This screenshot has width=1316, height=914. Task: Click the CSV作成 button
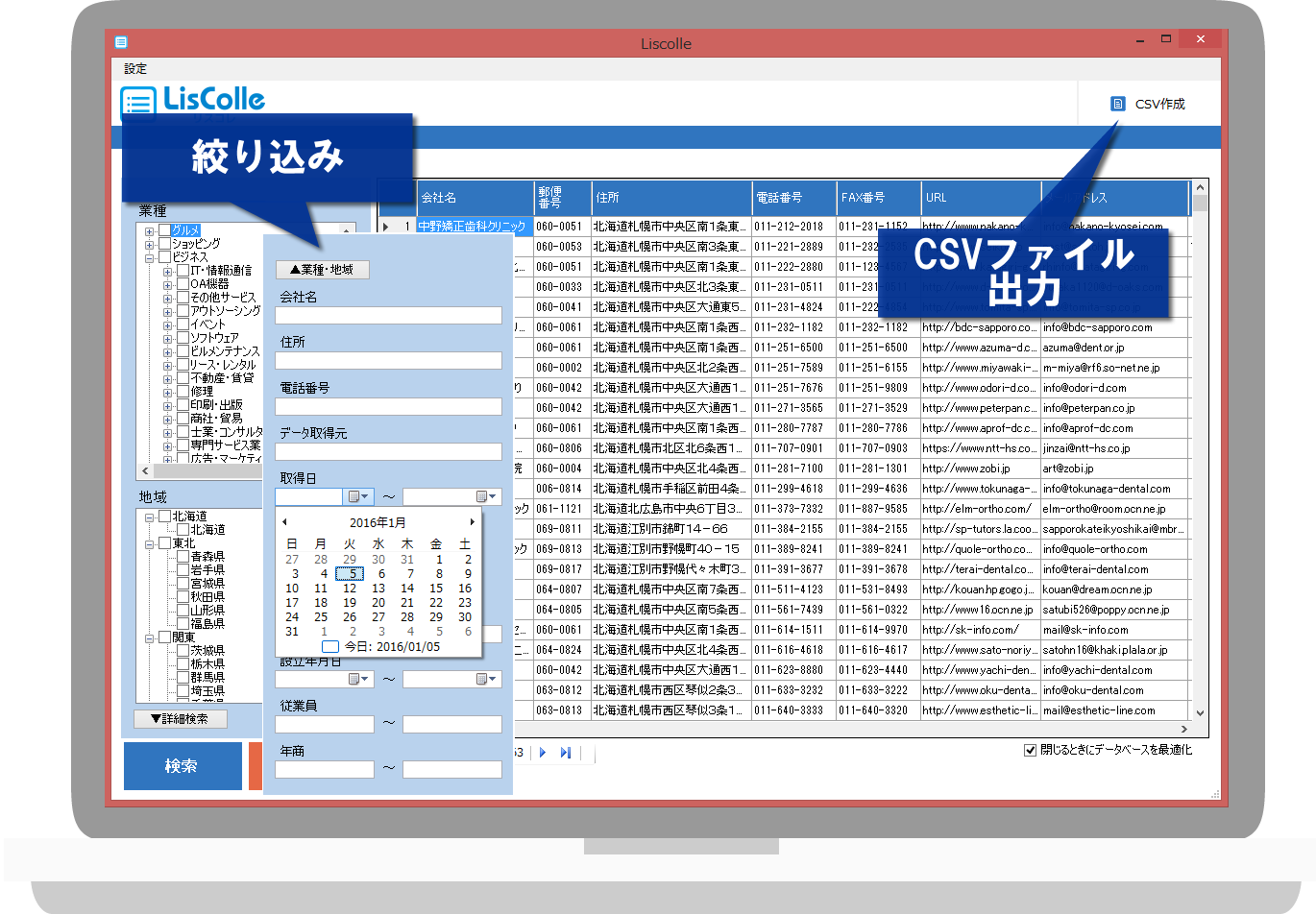1150,104
